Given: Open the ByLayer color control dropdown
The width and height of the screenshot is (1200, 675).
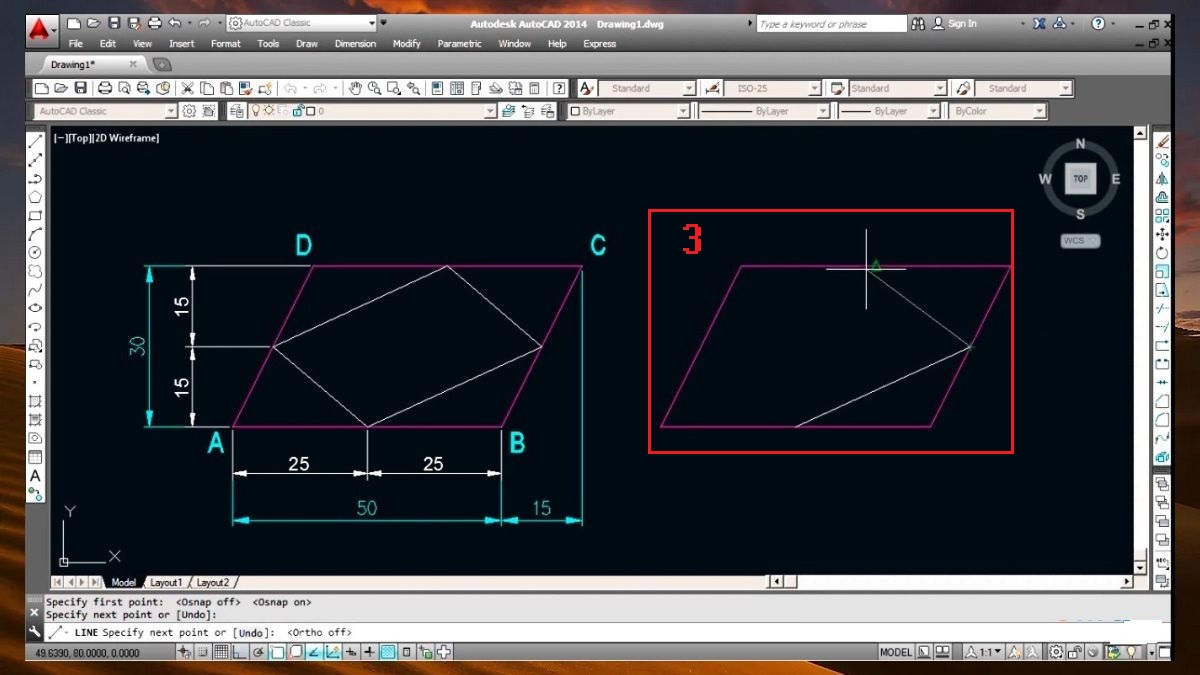Looking at the screenshot, I should coord(684,111).
